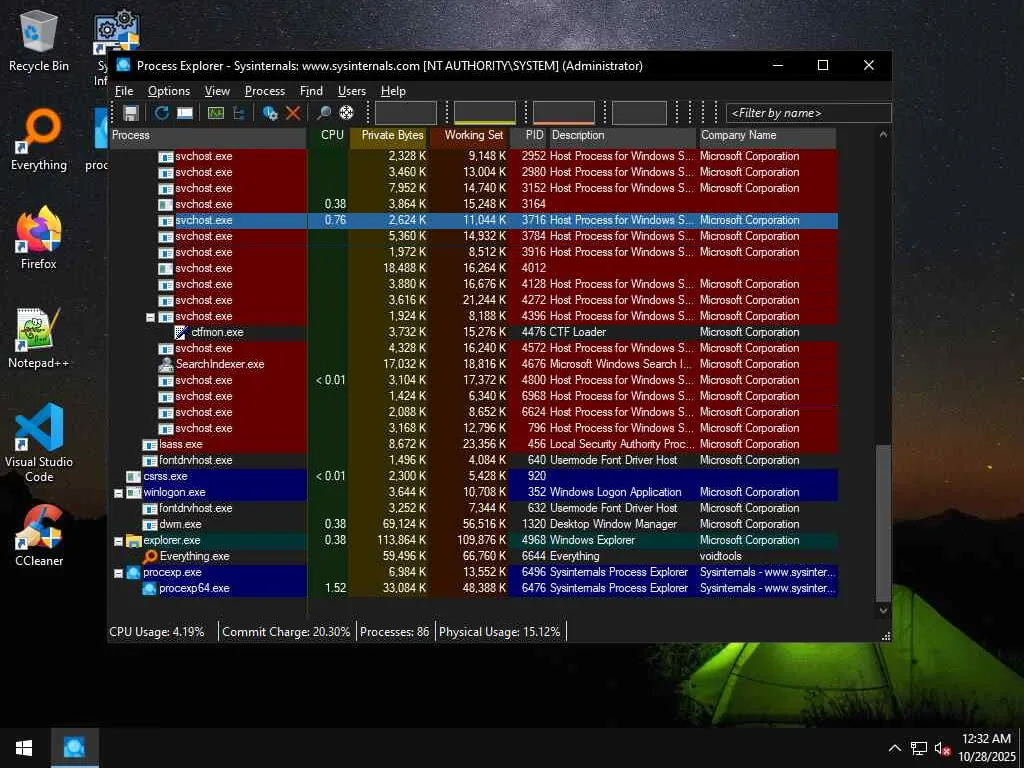Select the svchost.exe row with PID 4012
This screenshot has height=768, width=1024.
click(x=473, y=268)
